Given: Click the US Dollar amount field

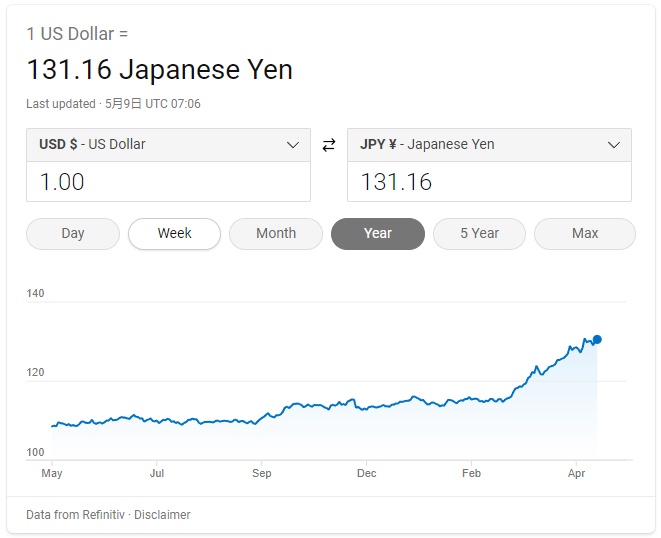Looking at the screenshot, I should pyautogui.click(x=168, y=182).
